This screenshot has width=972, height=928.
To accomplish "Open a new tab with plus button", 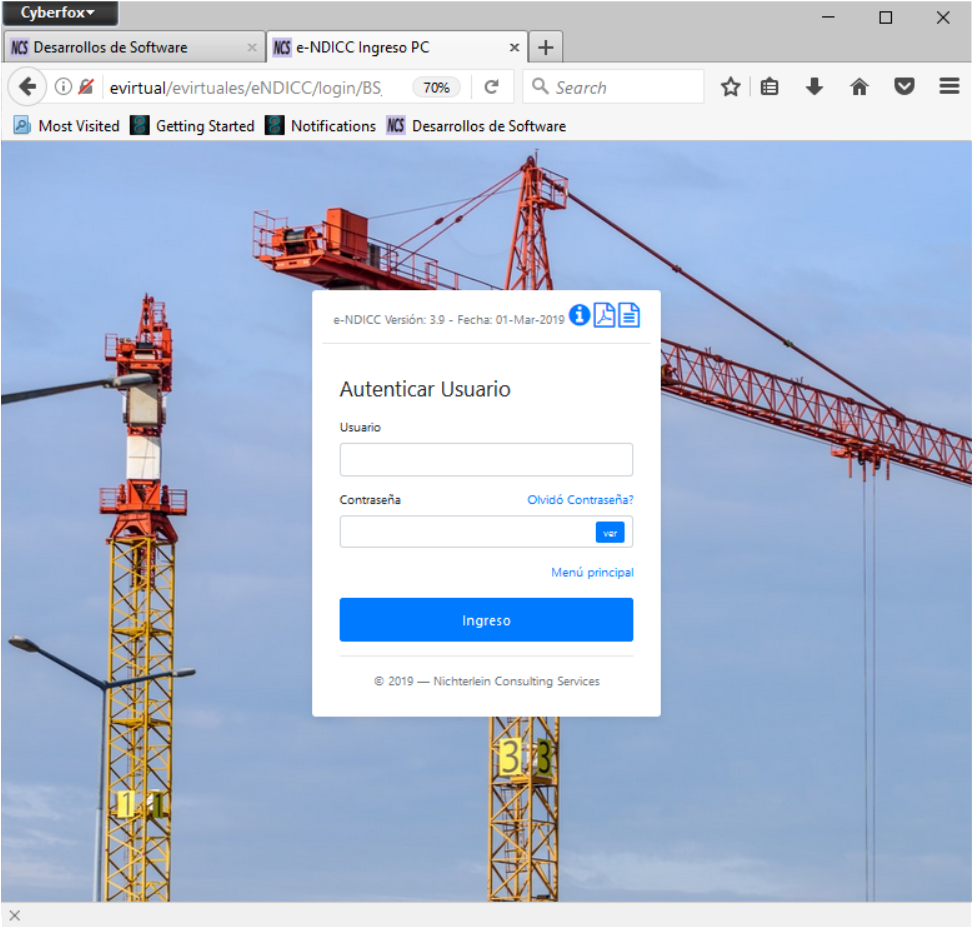I will [x=545, y=47].
